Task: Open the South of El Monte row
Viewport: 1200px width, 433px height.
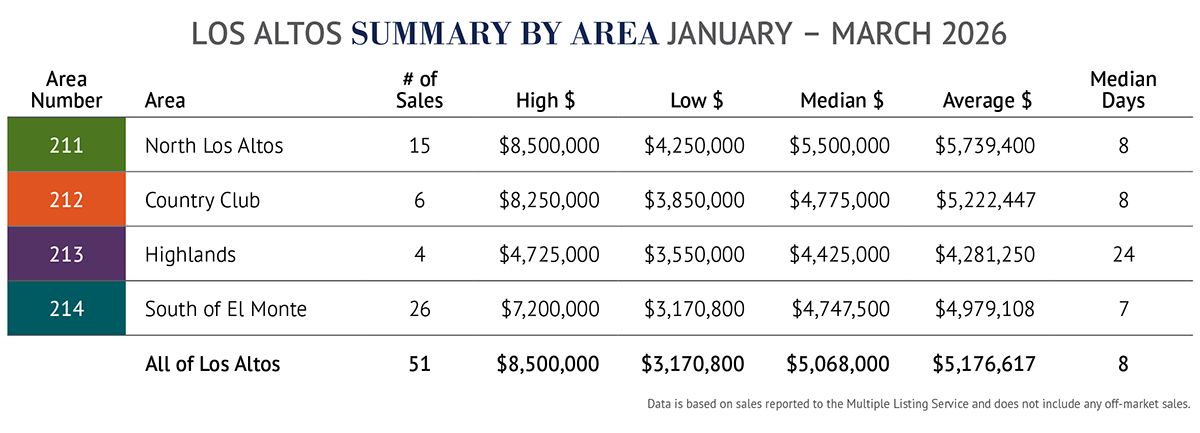Action: [225, 309]
